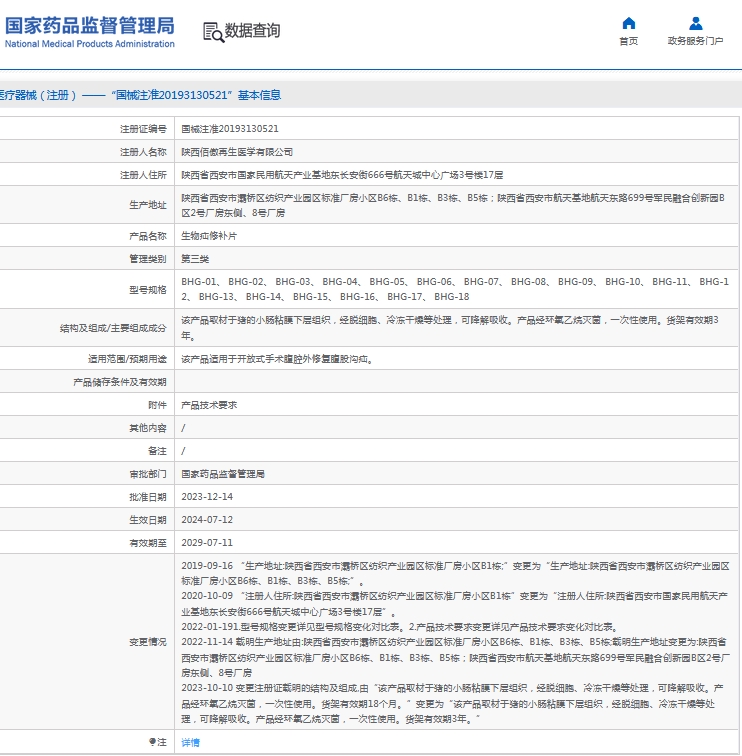The height and width of the screenshot is (756, 742).
Task: Click the 产品储存条件及有效期 label
Action: pos(120,382)
